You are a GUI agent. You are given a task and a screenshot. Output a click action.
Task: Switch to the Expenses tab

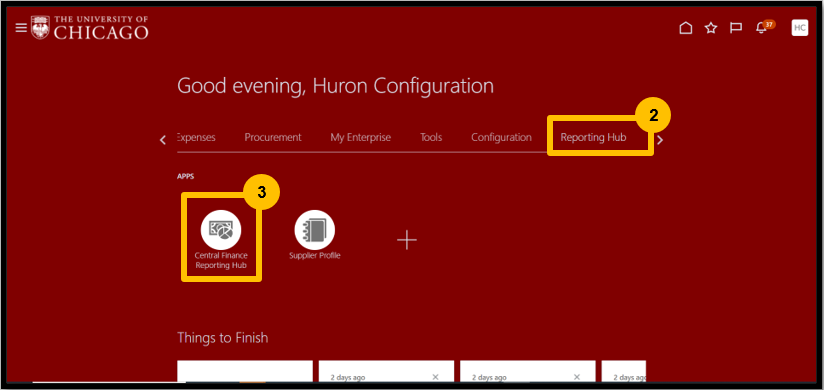pyautogui.click(x=196, y=138)
